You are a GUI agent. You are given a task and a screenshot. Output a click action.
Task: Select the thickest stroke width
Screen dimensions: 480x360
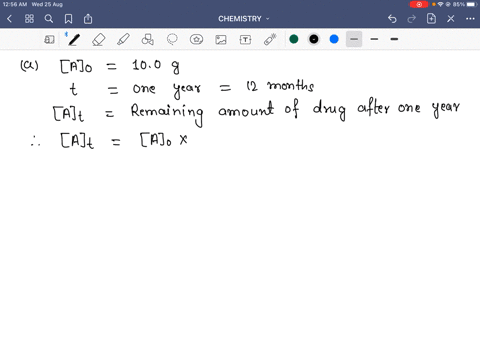point(394,39)
